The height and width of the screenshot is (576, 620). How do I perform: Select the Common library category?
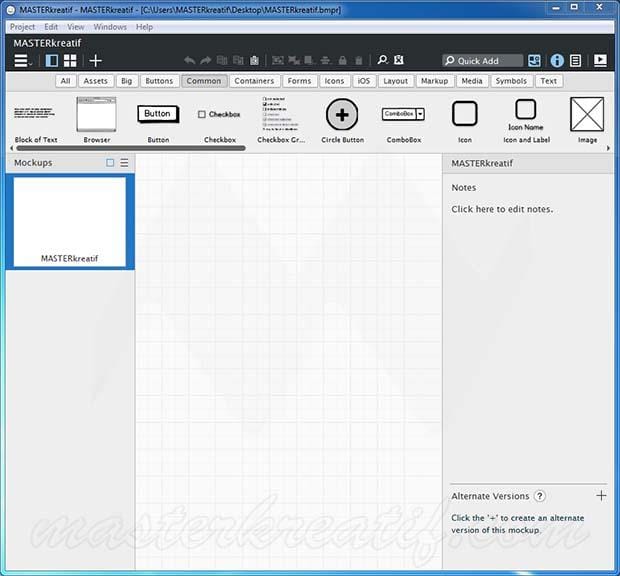click(x=204, y=81)
